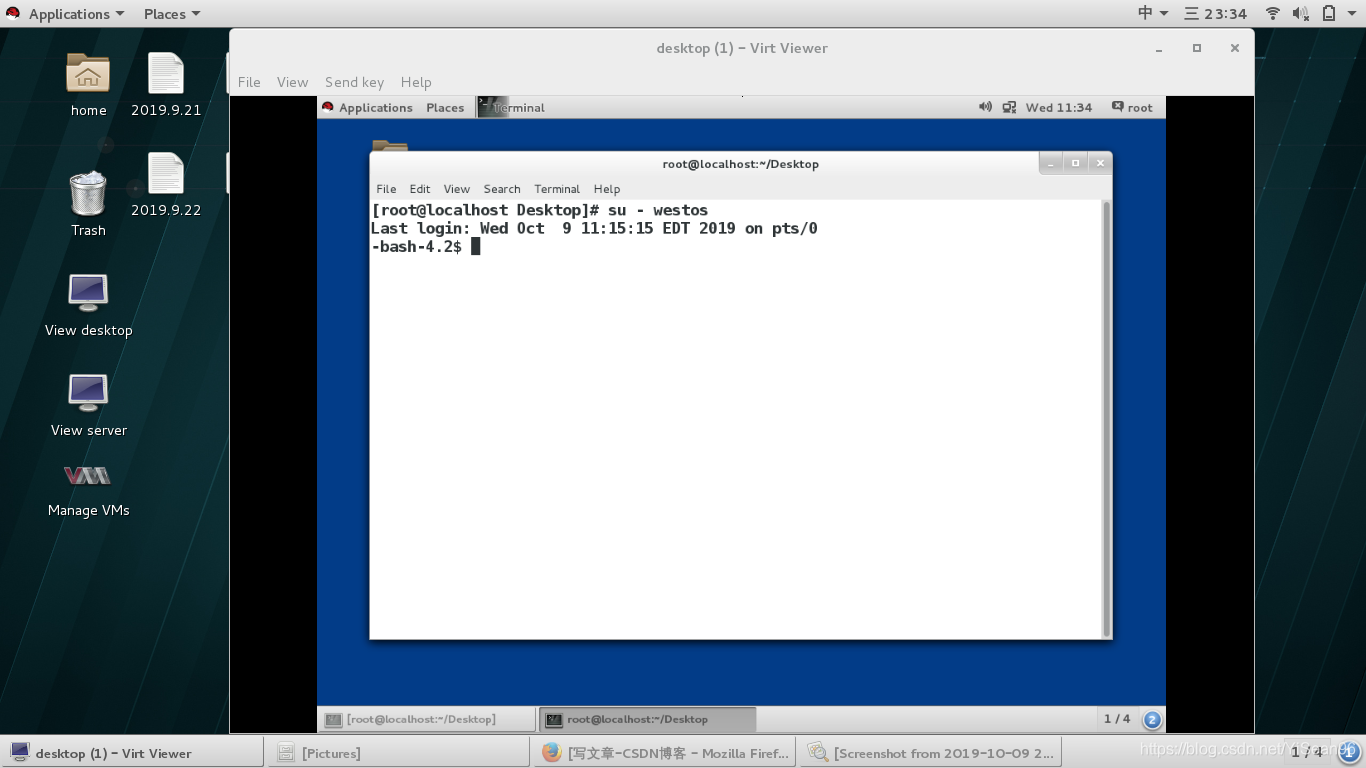Click the desktop (1) – Virt Viewer title

[742, 48]
